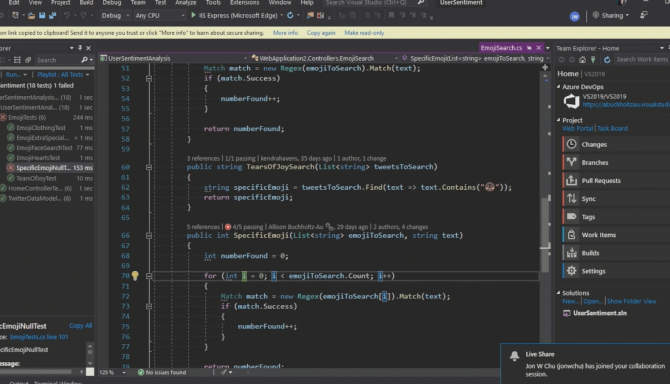
Task: Click the Web Portal link
Action: point(577,128)
